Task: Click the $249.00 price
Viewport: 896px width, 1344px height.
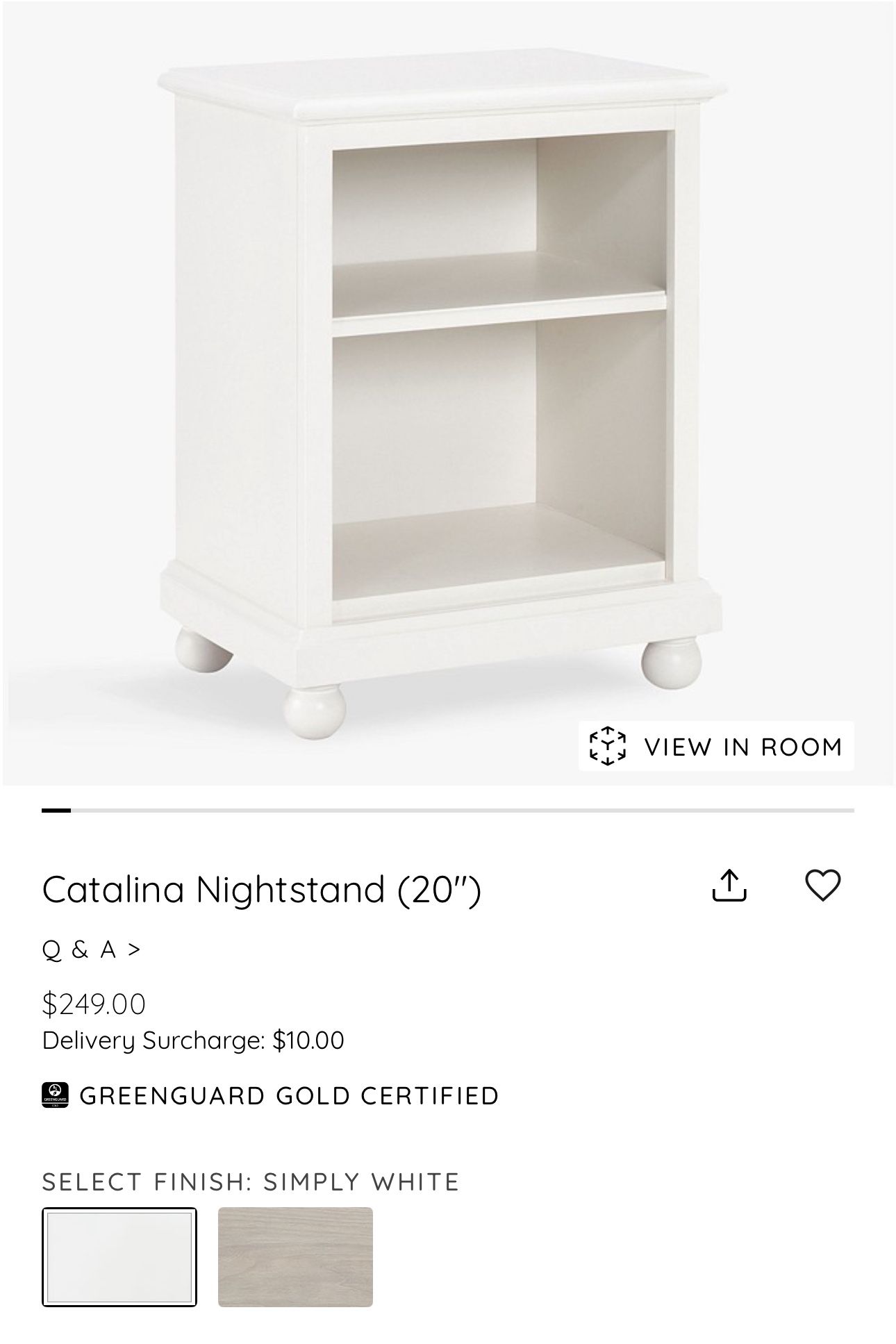Action: pyautogui.click(x=94, y=1004)
